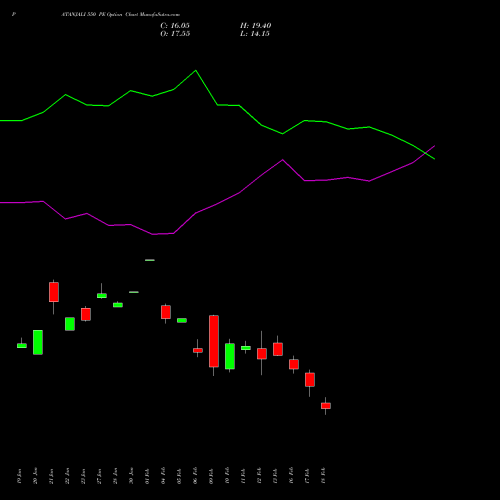Select the green candle on 10 Feb
Viewport: 500px width, 500px height.
pyautogui.click(x=230, y=356)
